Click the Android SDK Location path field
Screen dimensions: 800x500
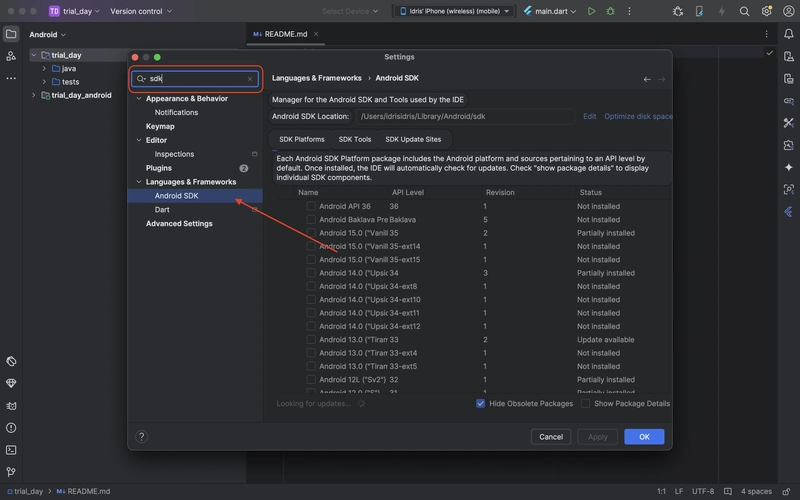[x=465, y=116]
